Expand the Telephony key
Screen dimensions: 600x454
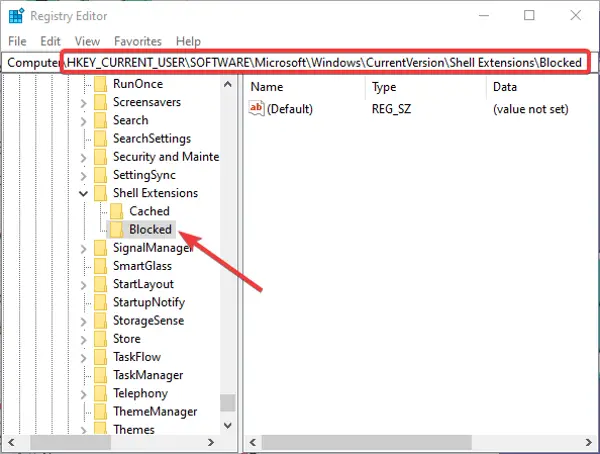pos(83,394)
